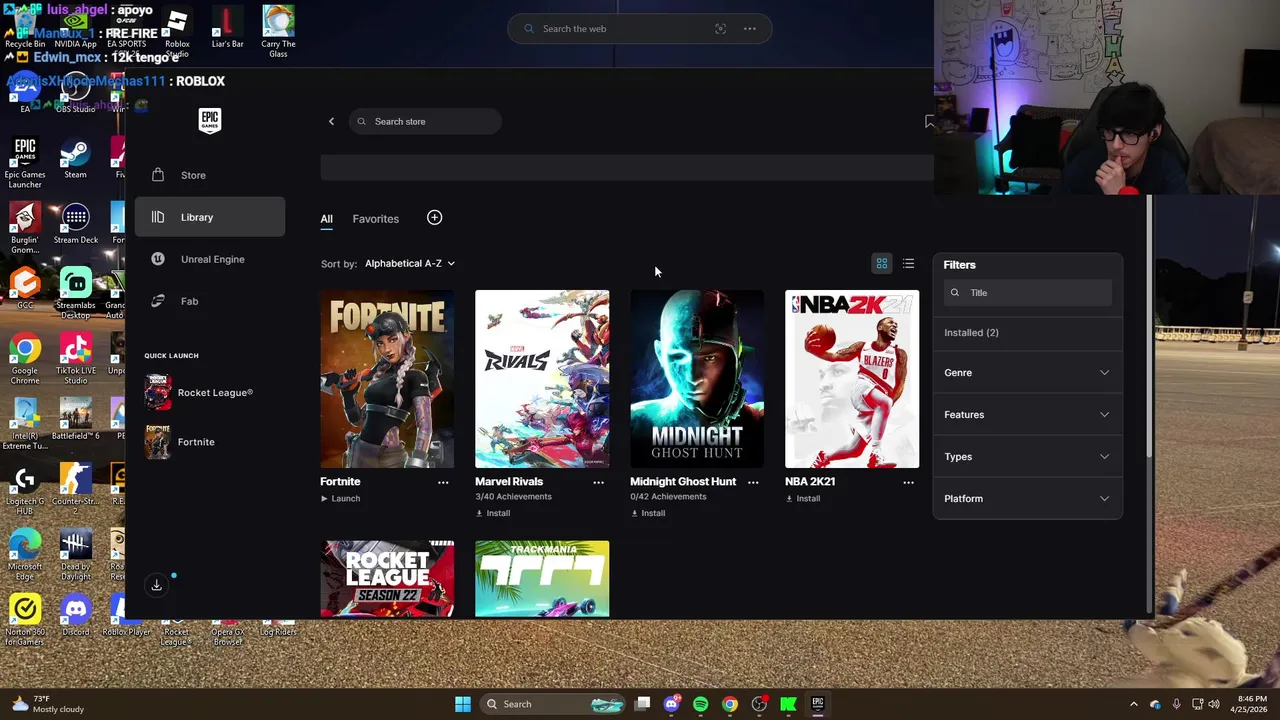Add a new collection with plus icon
The height and width of the screenshot is (720, 1280).
tap(434, 218)
